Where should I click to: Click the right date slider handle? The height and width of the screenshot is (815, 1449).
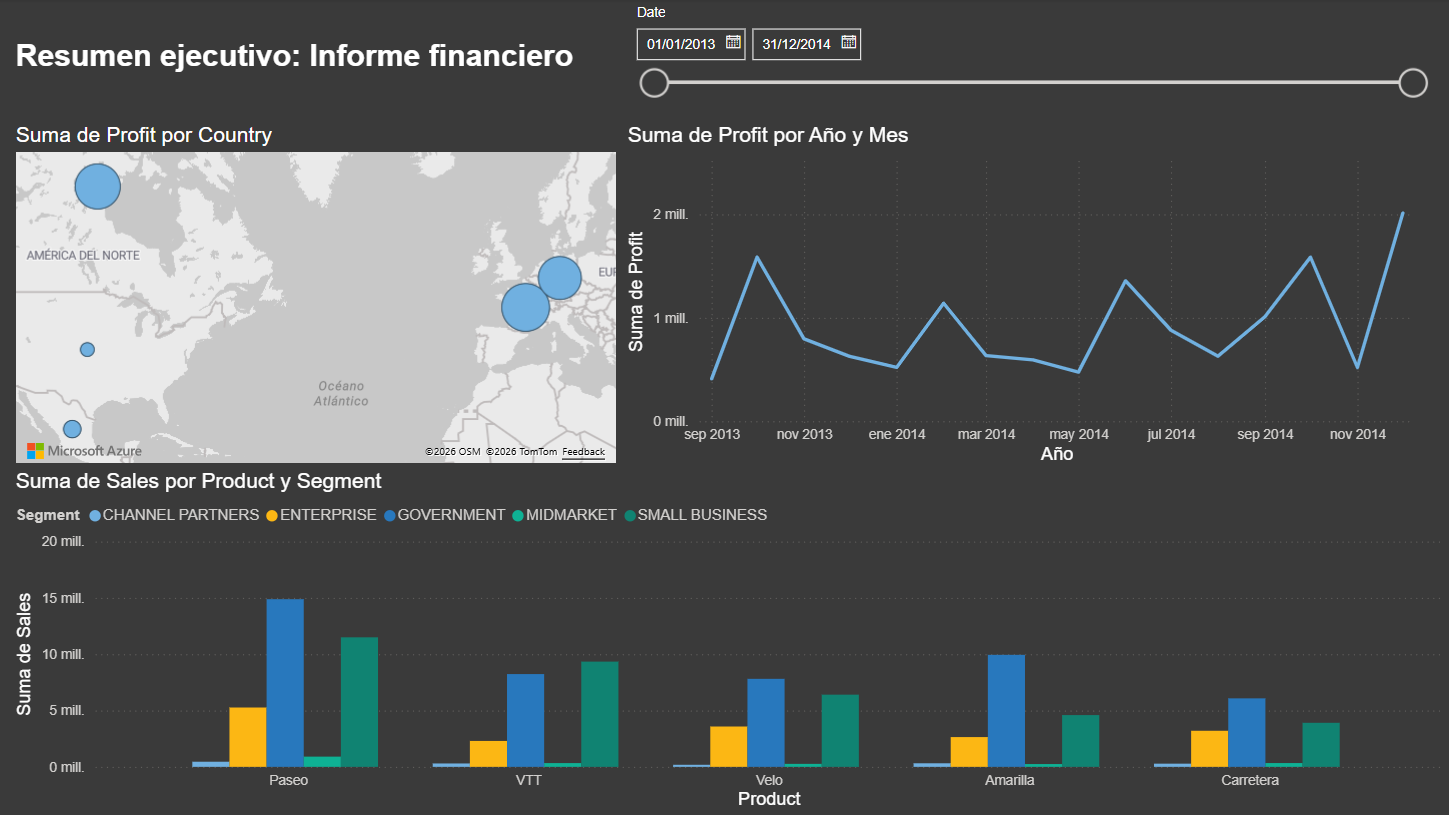[x=1412, y=83]
